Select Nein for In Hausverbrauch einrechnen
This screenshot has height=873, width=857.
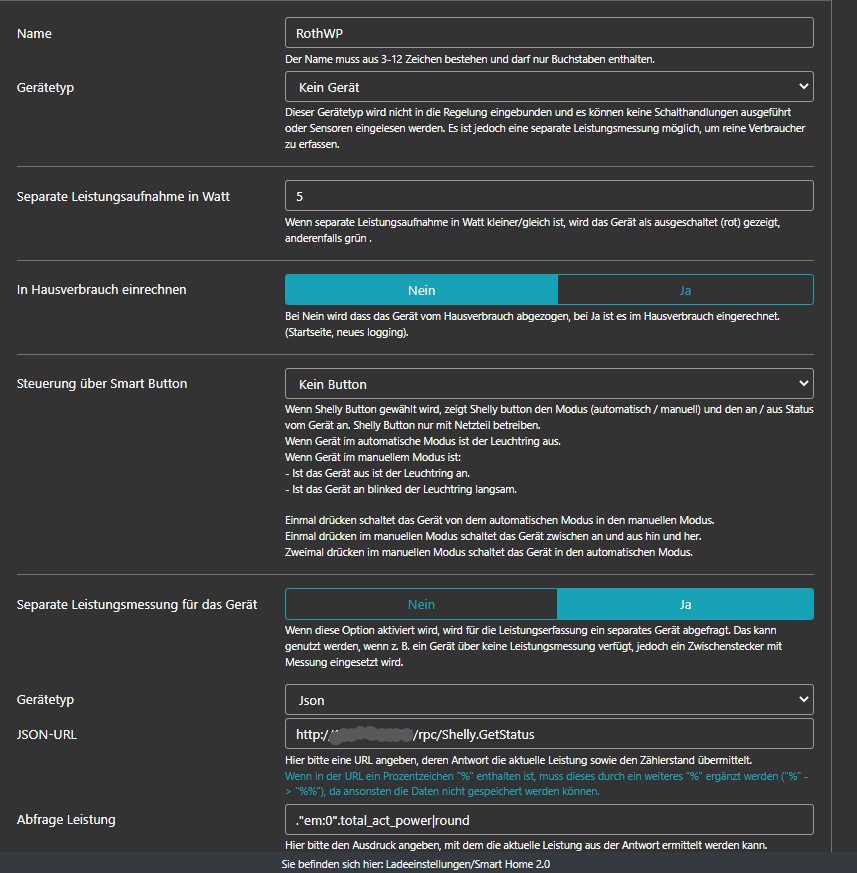point(421,290)
